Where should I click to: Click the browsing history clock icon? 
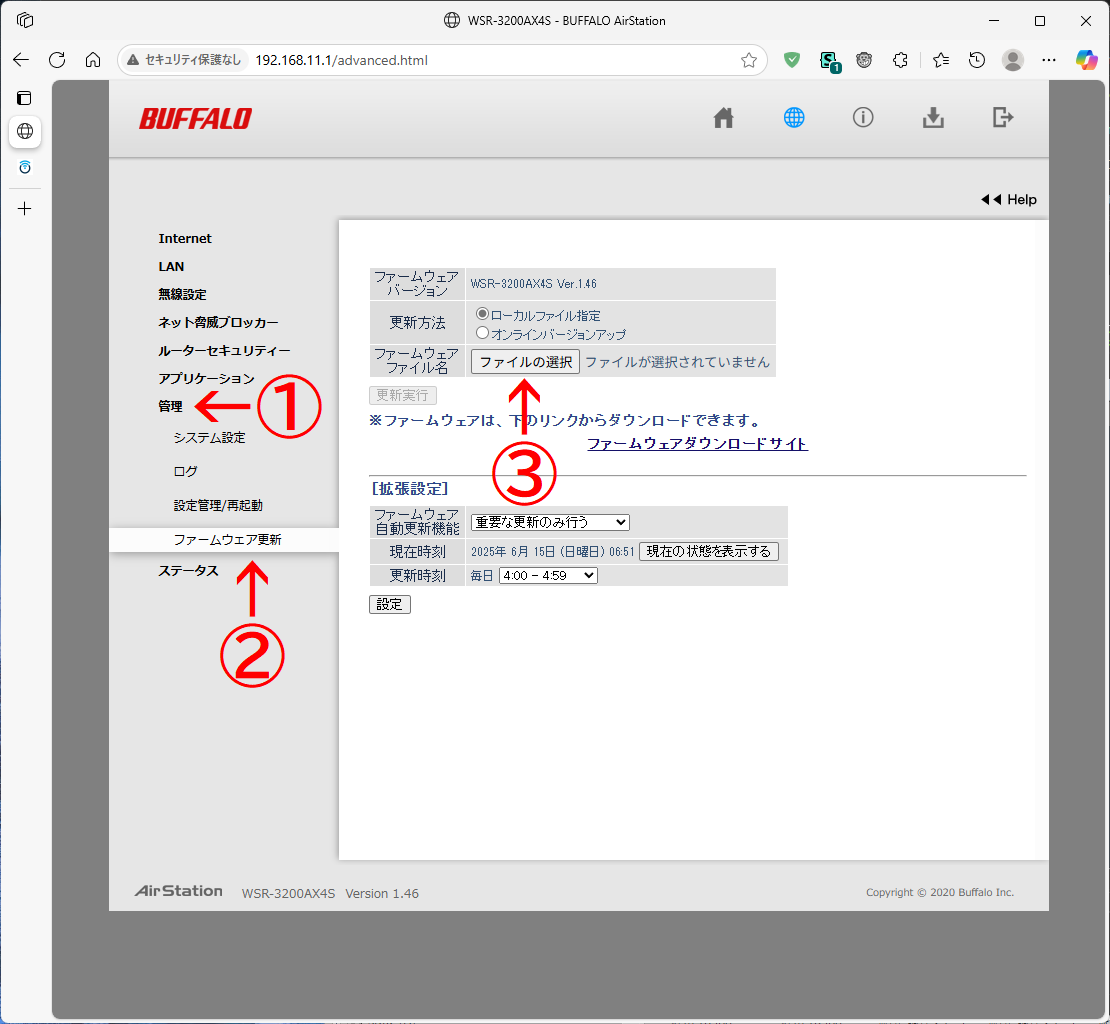976,60
